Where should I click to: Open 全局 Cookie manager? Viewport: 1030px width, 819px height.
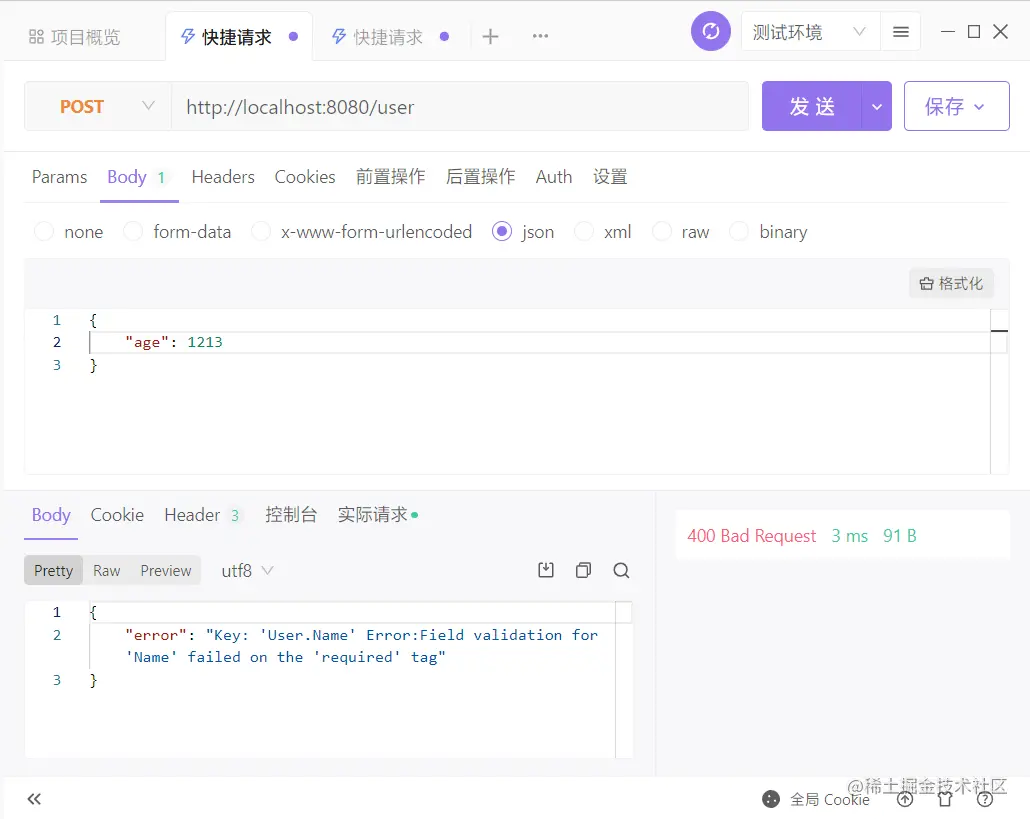816,799
